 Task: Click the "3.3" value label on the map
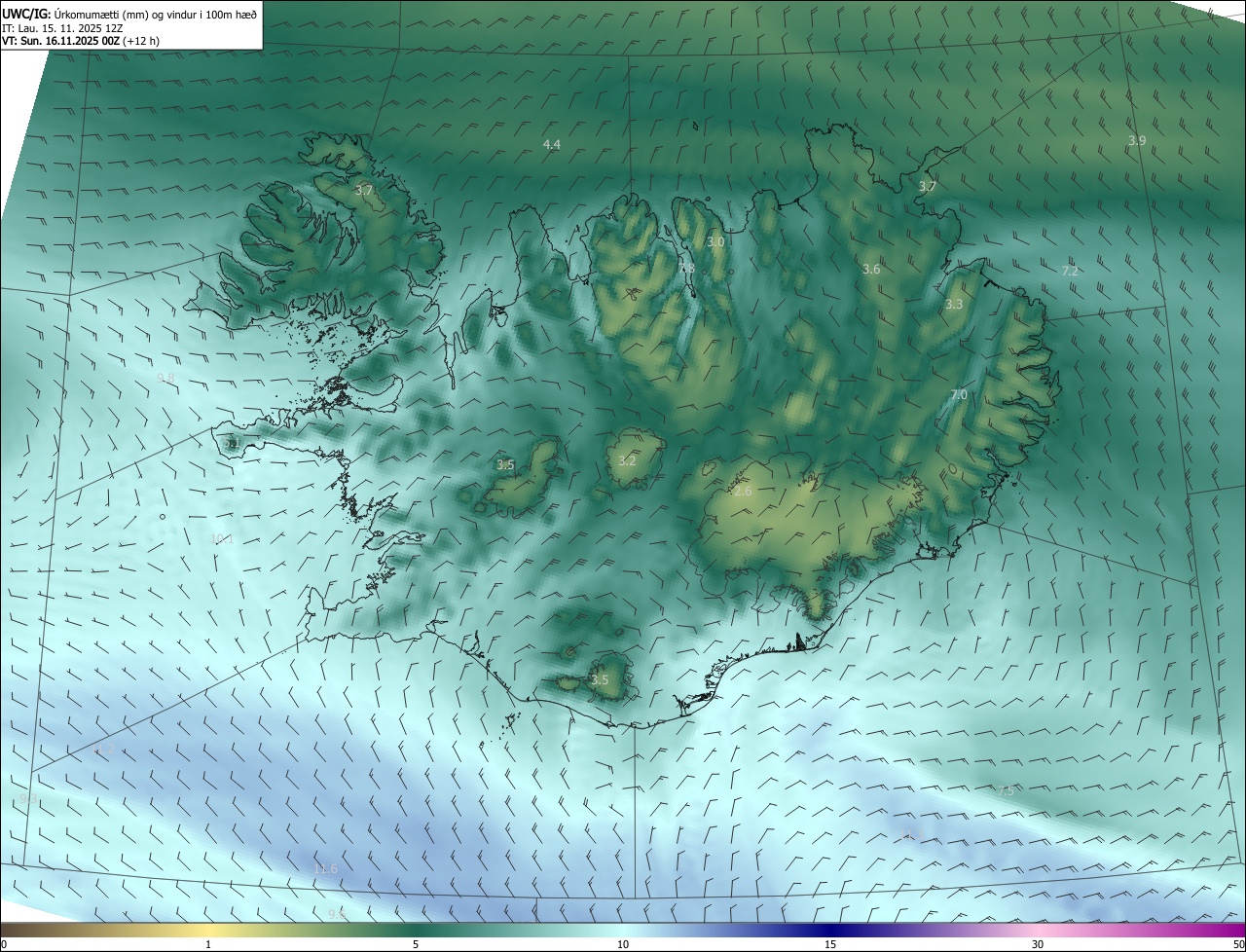tap(954, 305)
